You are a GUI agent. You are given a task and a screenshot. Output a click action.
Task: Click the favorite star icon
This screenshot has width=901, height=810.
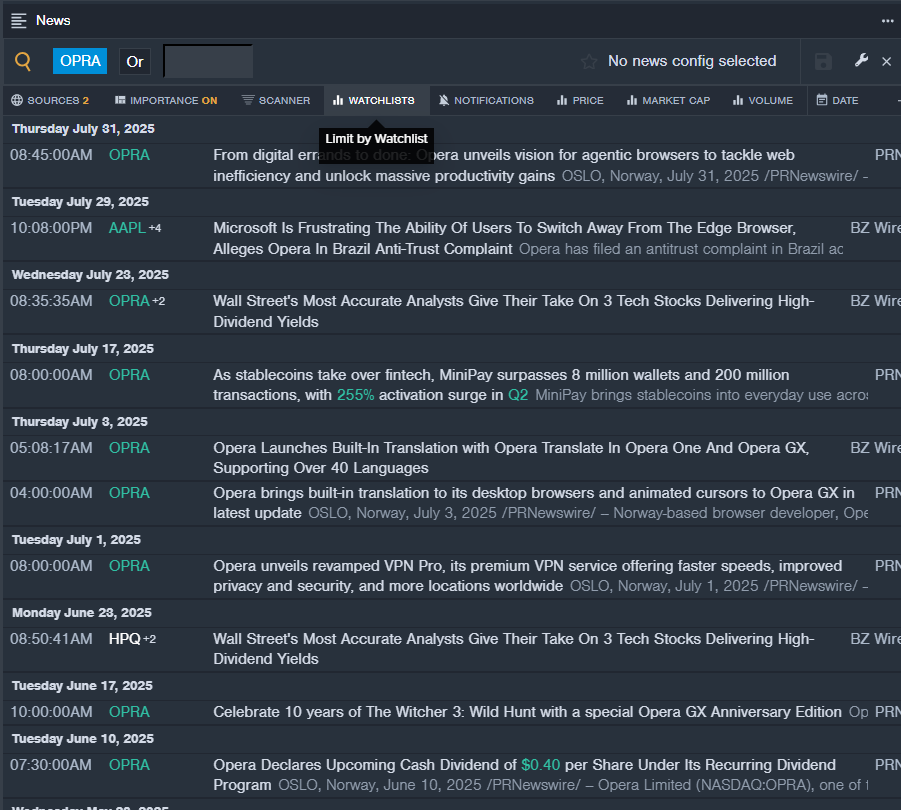pos(589,61)
